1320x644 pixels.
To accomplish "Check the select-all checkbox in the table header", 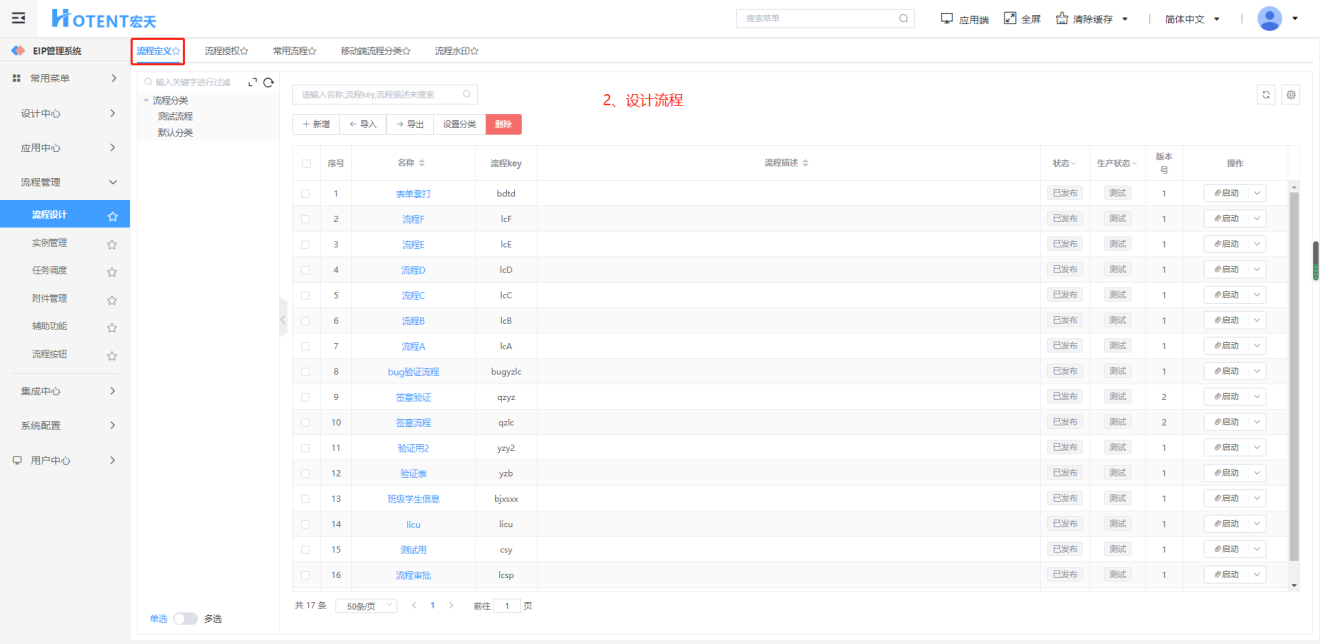I will point(306,163).
